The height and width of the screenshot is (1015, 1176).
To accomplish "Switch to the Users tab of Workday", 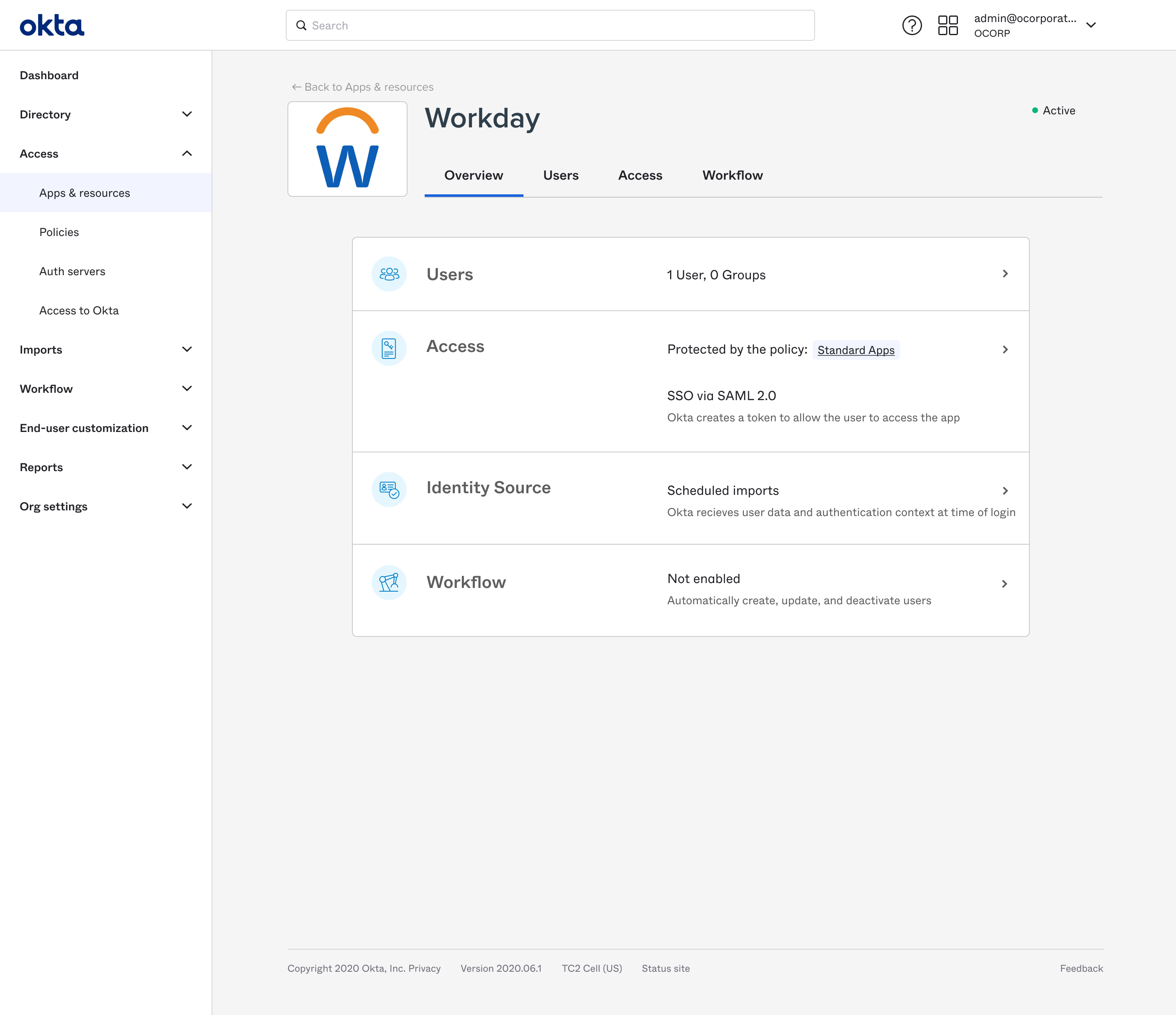I will 561,175.
